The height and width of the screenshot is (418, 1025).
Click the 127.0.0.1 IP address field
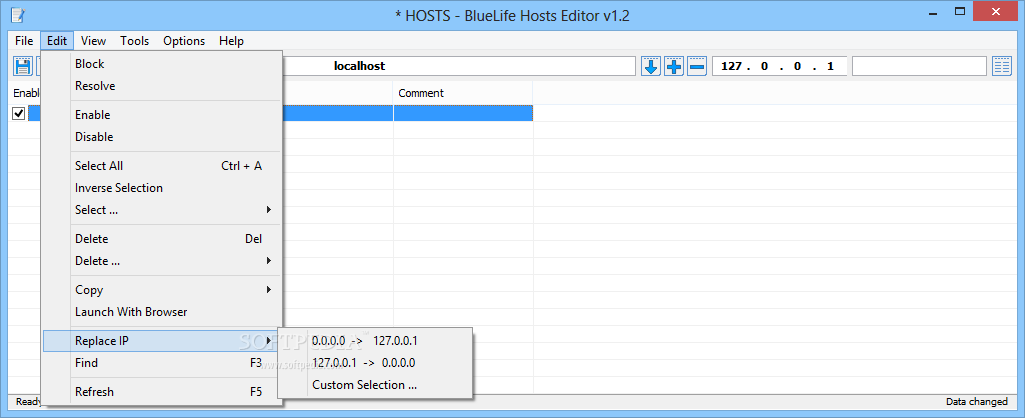(x=778, y=66)
